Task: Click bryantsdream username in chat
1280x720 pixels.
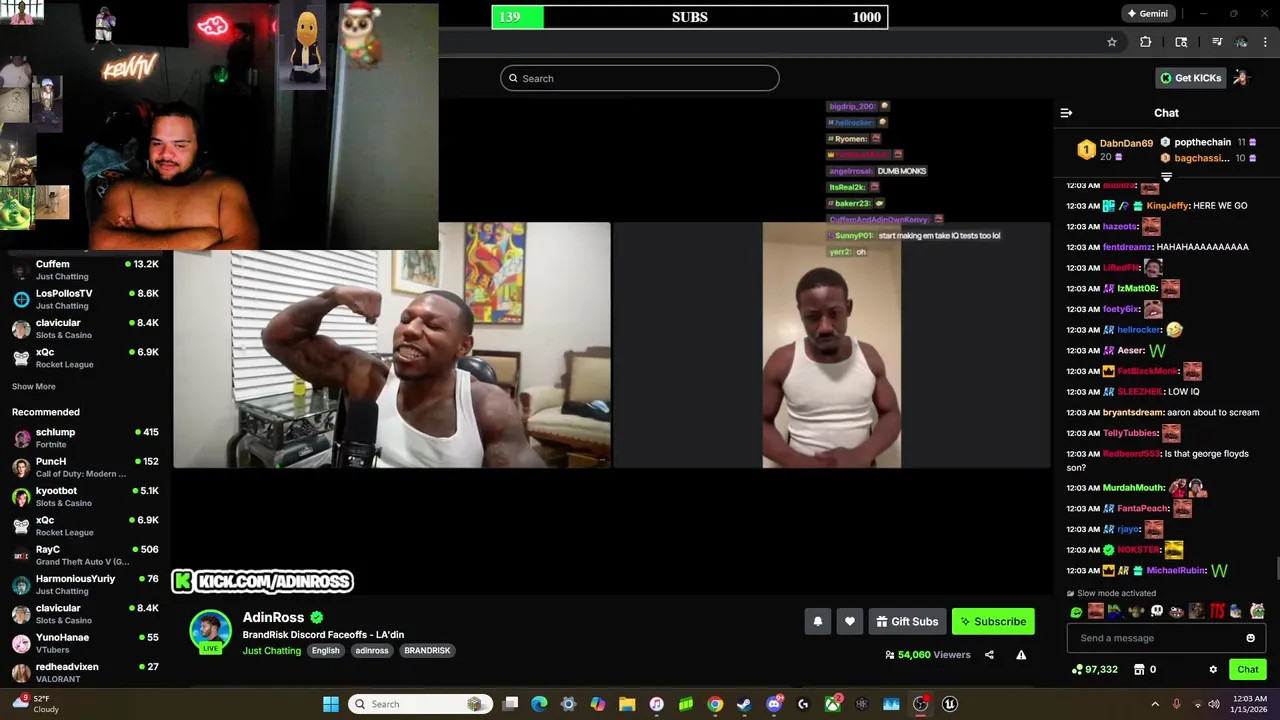Action: [x=1133, y=412]
